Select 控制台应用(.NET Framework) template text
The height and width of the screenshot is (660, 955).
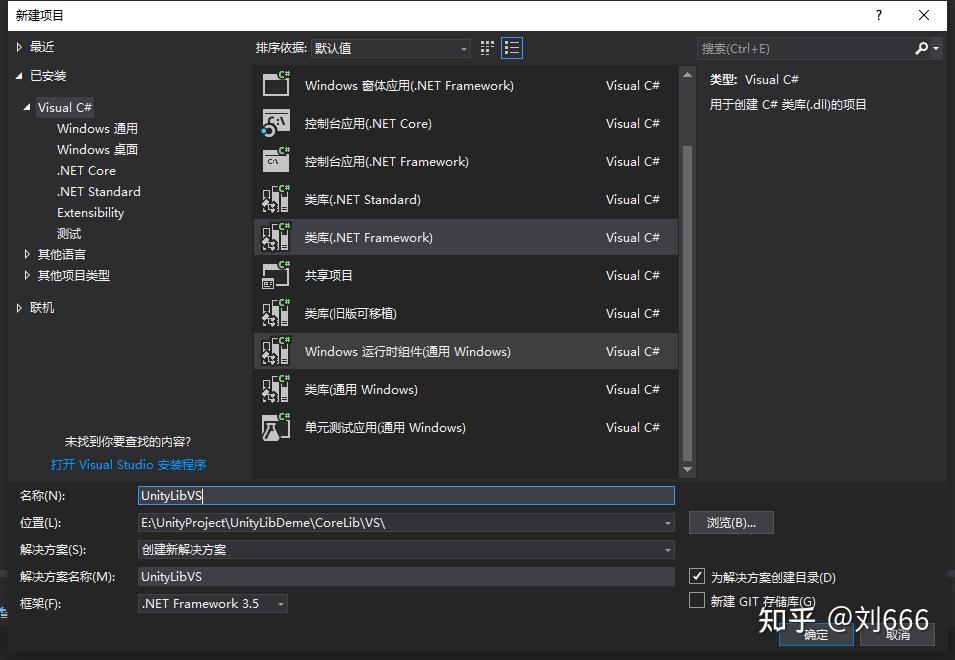(x=387, y=161)
